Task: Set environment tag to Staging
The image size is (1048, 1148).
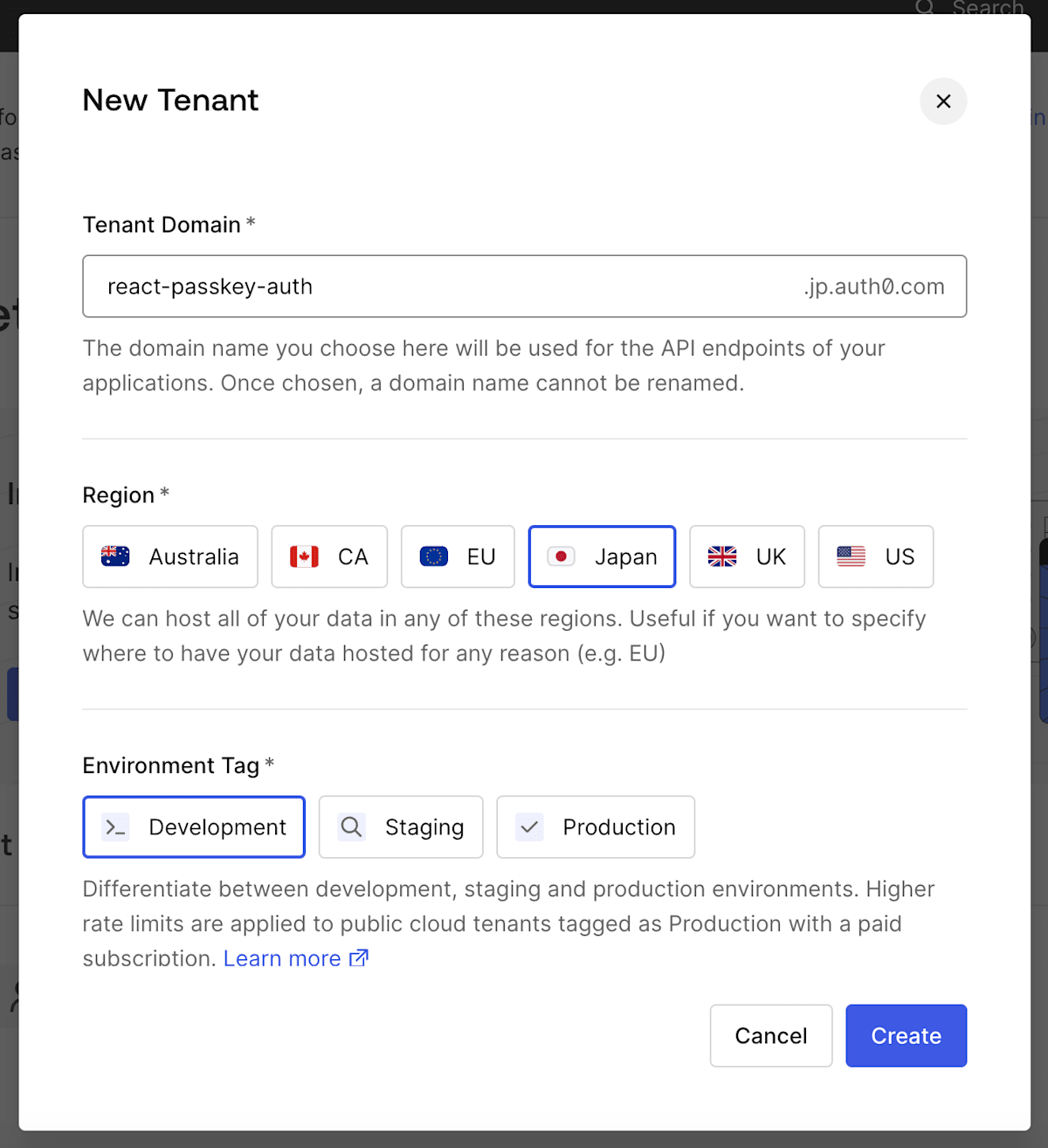Action: pyautogui.click(x=401, y=827)
